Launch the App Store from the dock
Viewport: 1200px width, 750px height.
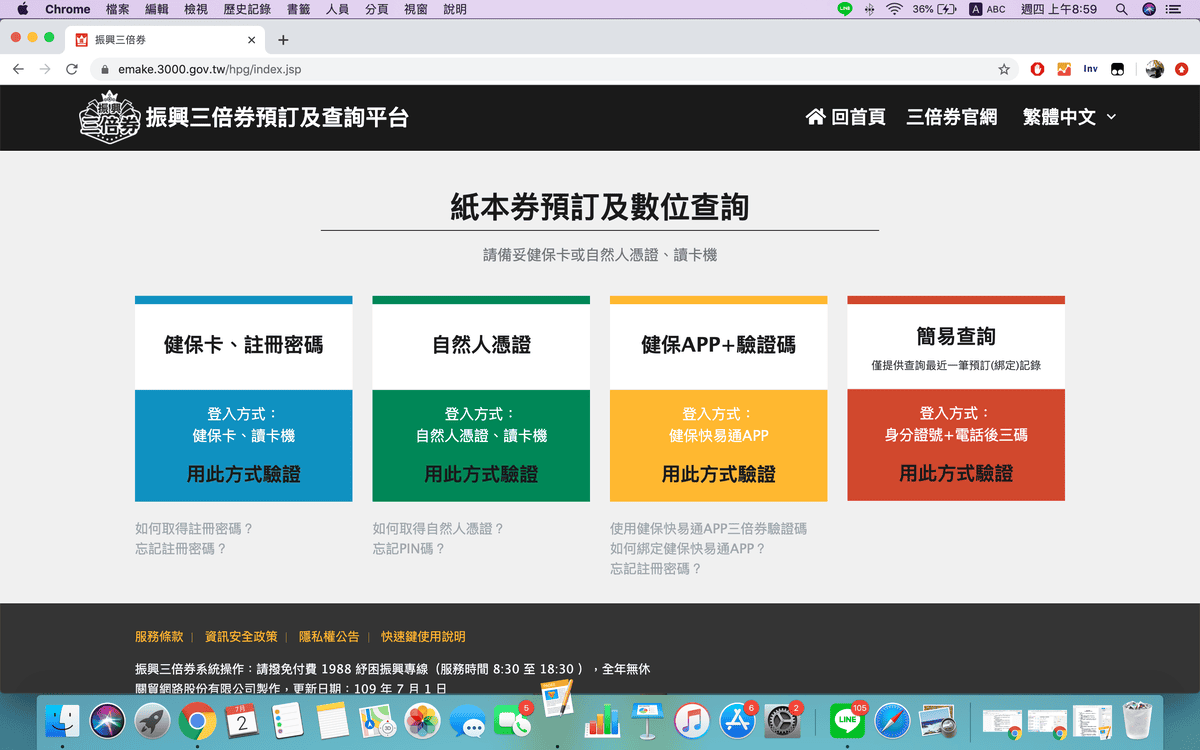[x=737, y=721]
